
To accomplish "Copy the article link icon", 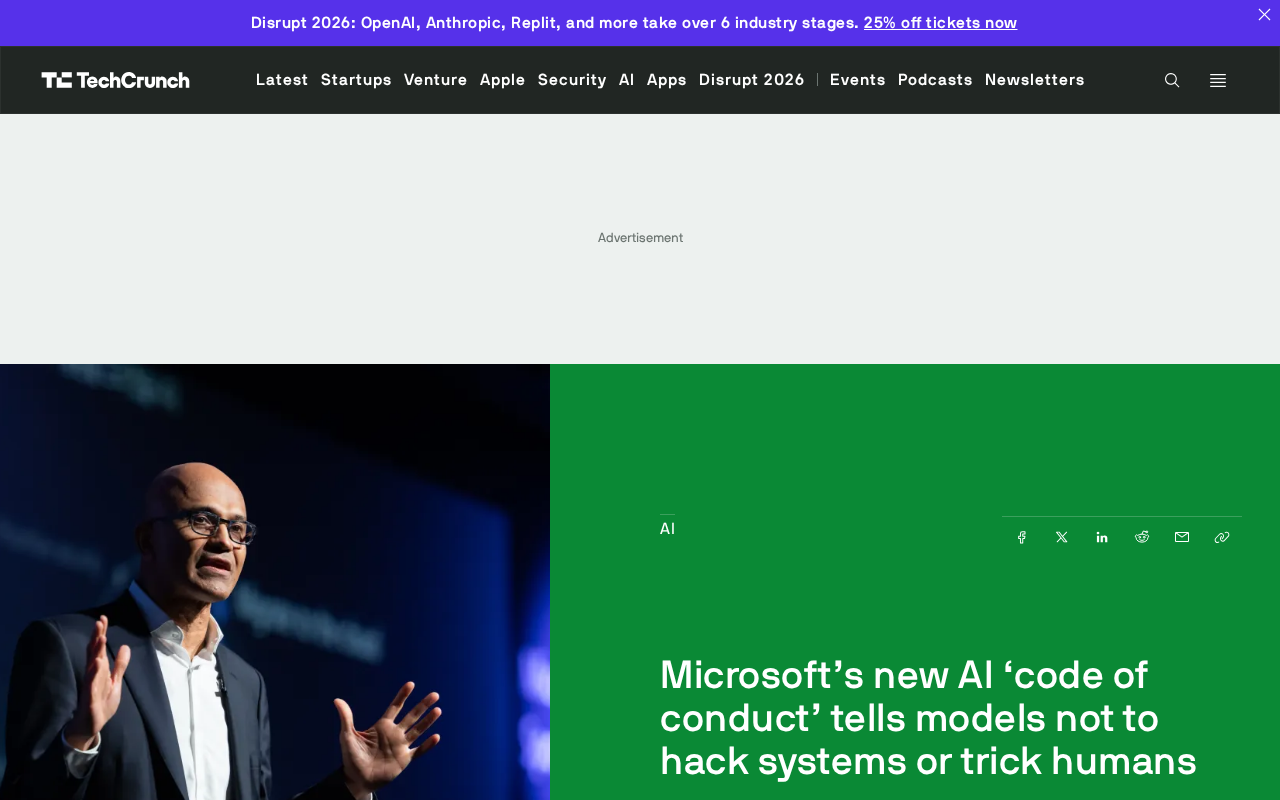I will pos(1222,537).
